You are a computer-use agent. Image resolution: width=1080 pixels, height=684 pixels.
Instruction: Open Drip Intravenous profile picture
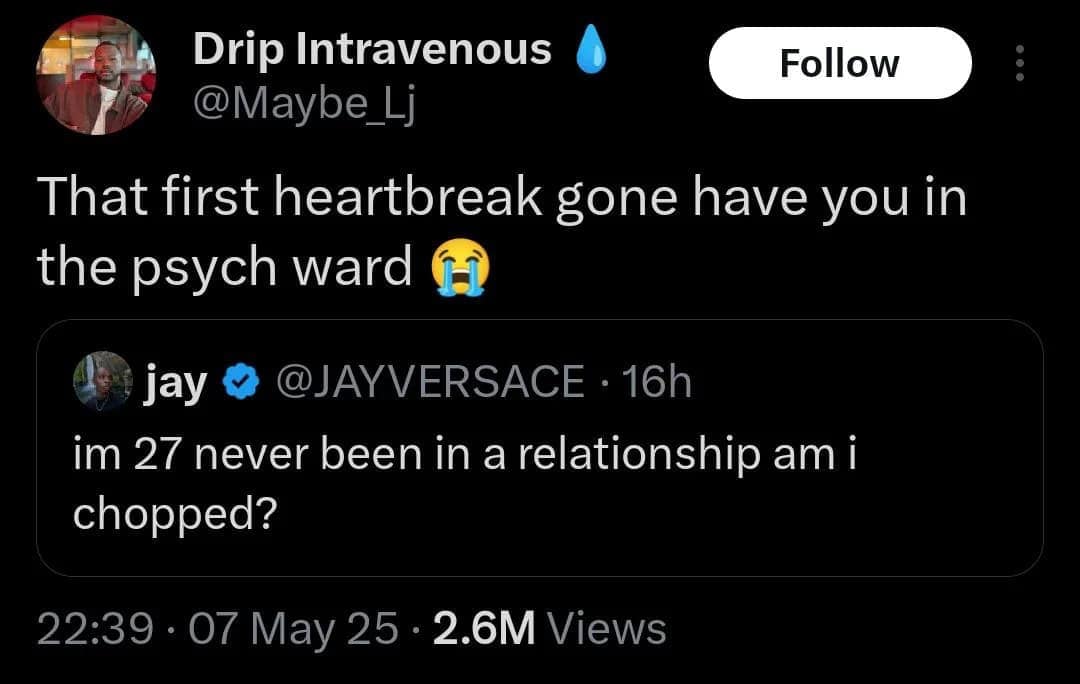point(96,76)
